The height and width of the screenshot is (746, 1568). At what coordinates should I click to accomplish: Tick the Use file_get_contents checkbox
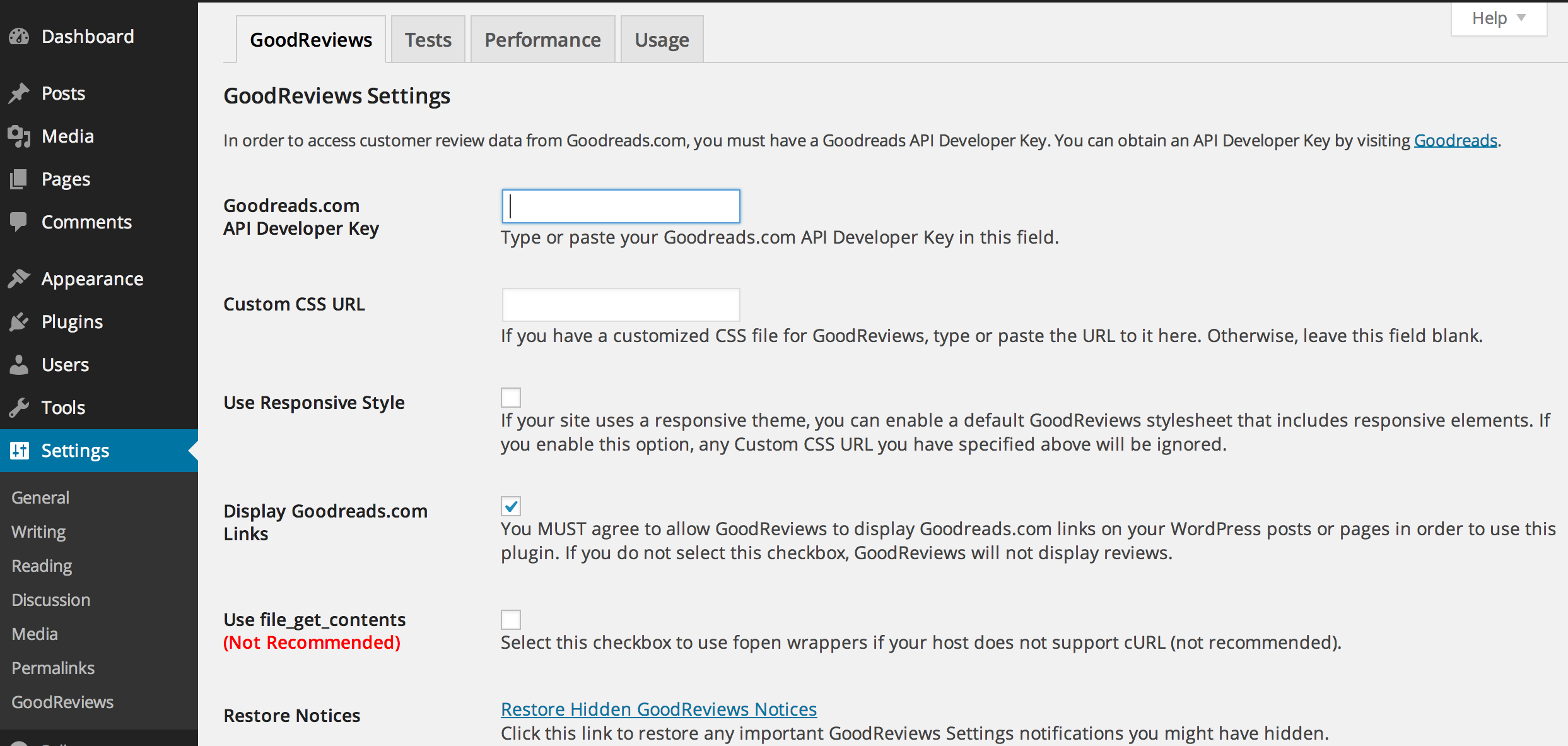(x=511, y=620)
